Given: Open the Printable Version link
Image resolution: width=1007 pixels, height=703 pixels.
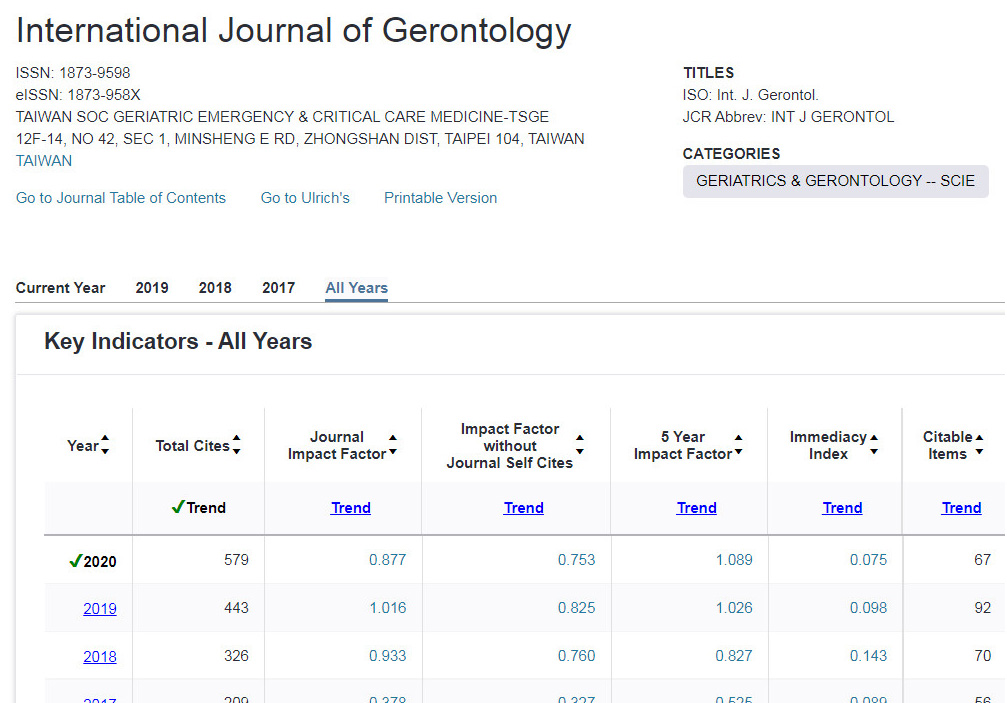Looking at the screenshot, I should pyautogui.click(x=441, y=198).
